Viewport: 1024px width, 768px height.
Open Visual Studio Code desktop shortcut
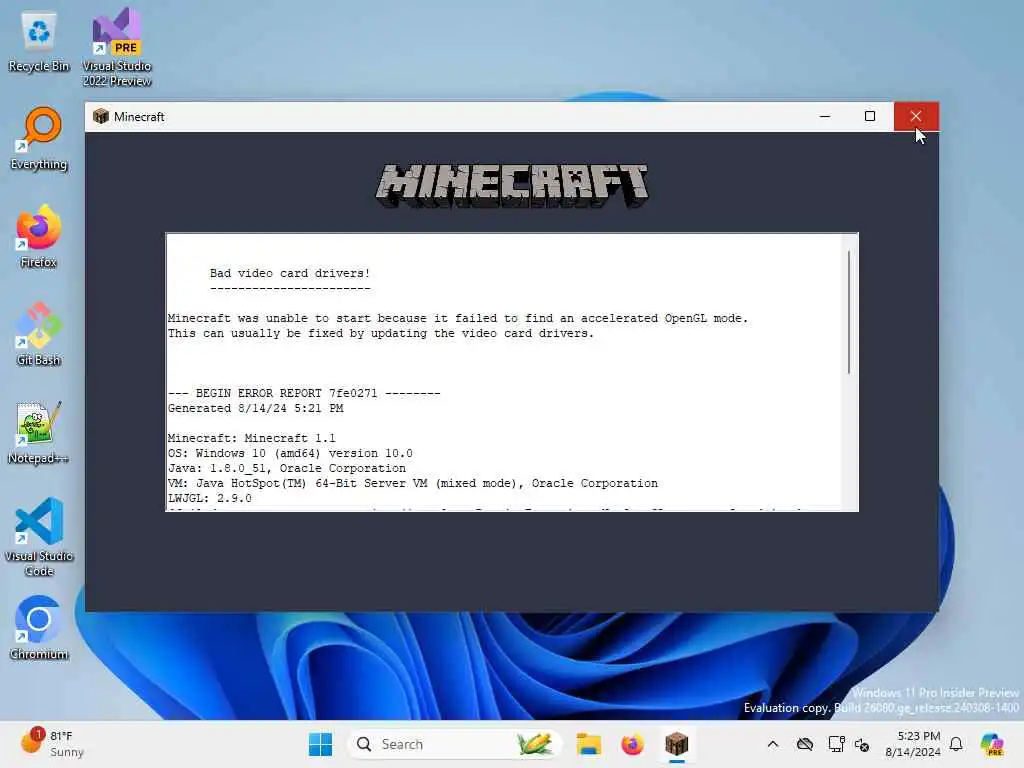pyautogui.click(x=39, y=537)
